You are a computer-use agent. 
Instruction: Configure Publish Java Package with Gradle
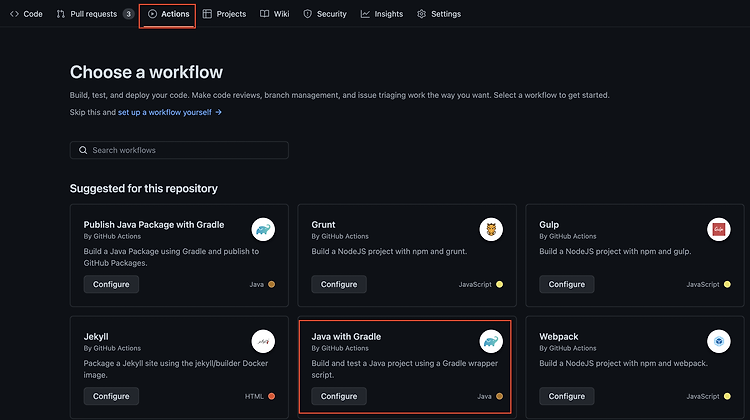click(x=111, y=284)
